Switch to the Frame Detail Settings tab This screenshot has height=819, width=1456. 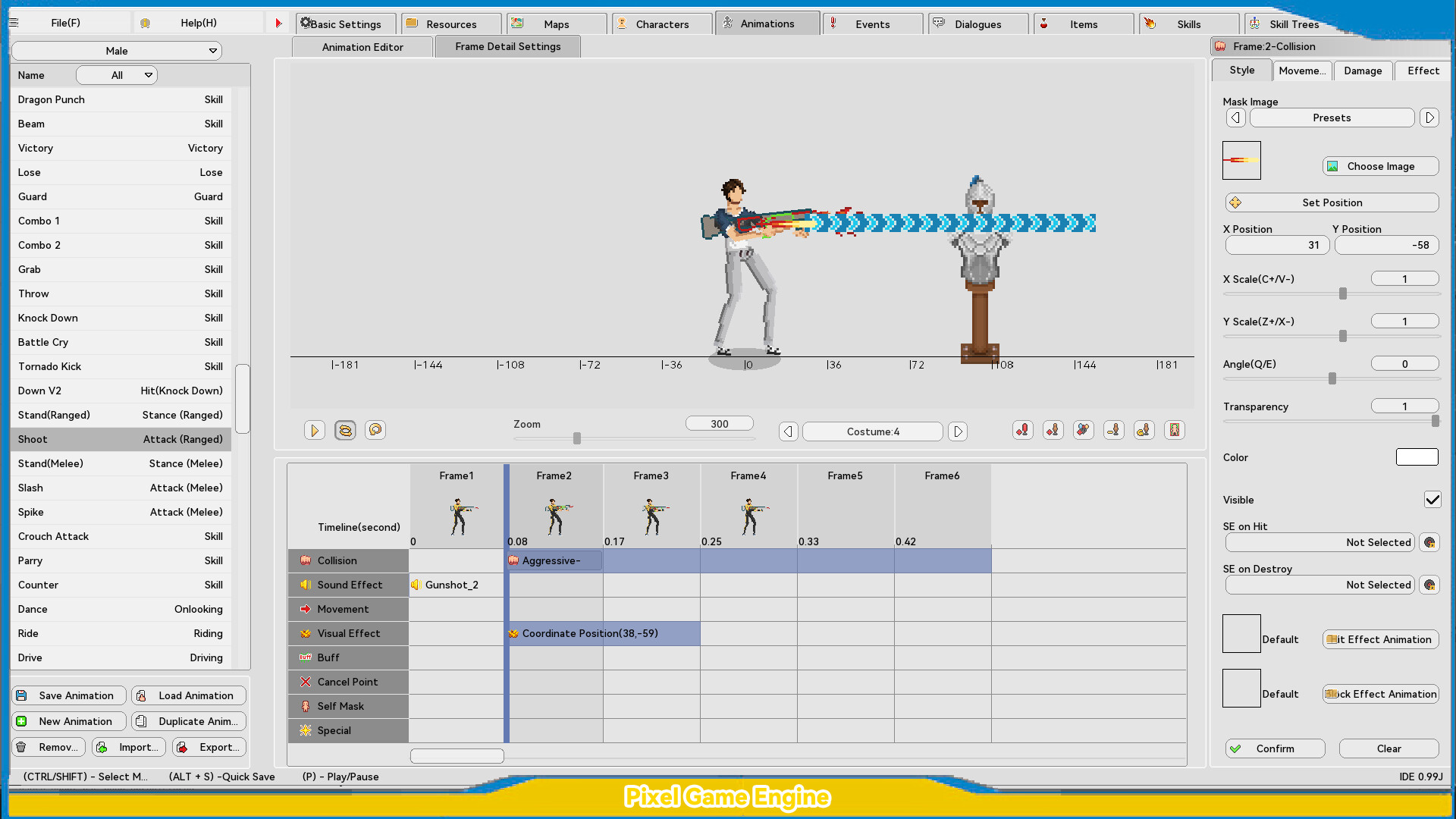(x=507, y=46)
